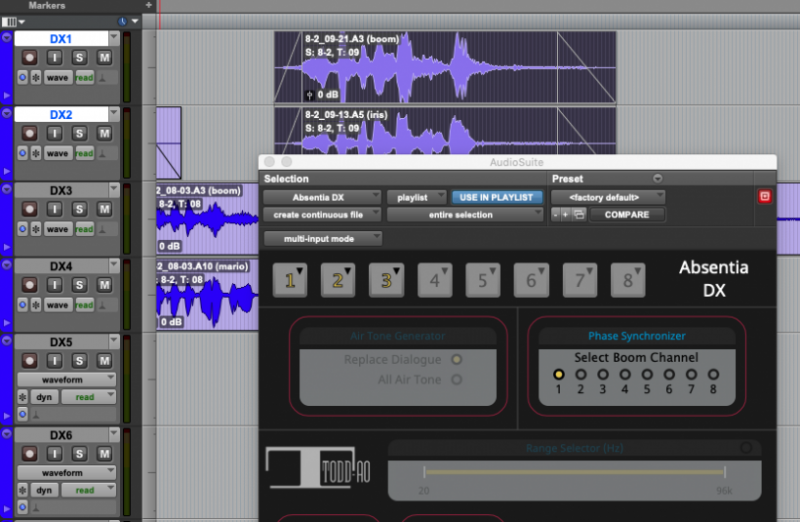The image size is (800, 522).
Task: Open the 'playlist' selection reference dropdown
Action: pos(416,197)
